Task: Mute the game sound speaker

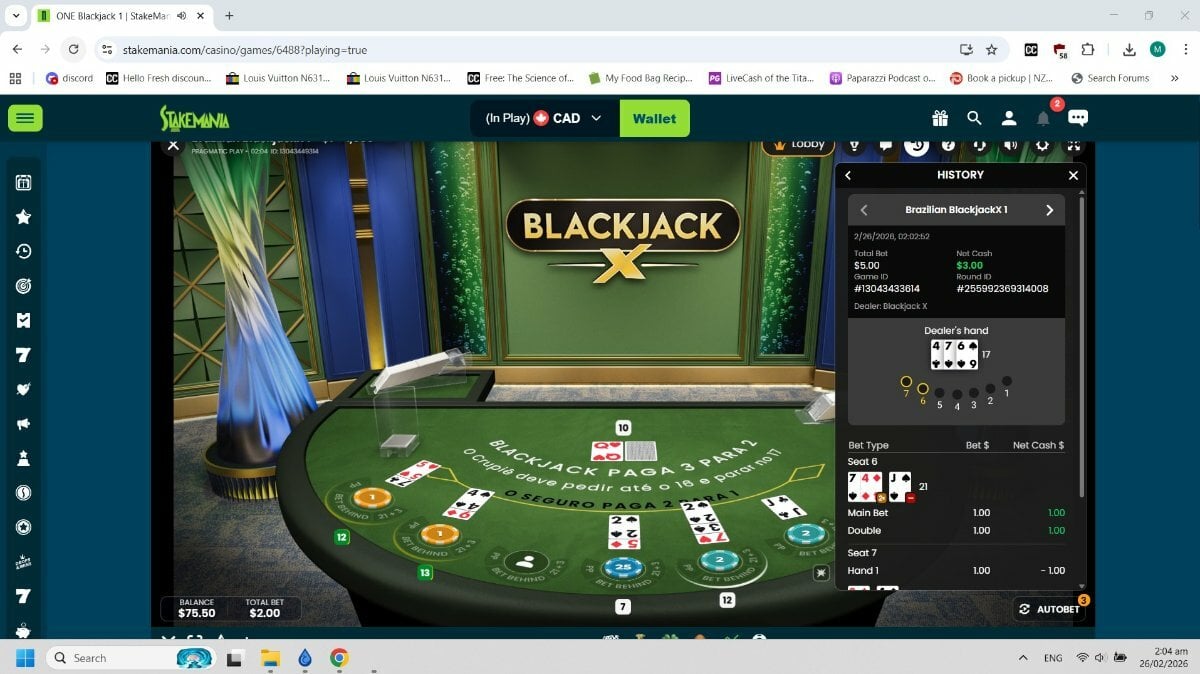Action: [x=1011, y=145]
